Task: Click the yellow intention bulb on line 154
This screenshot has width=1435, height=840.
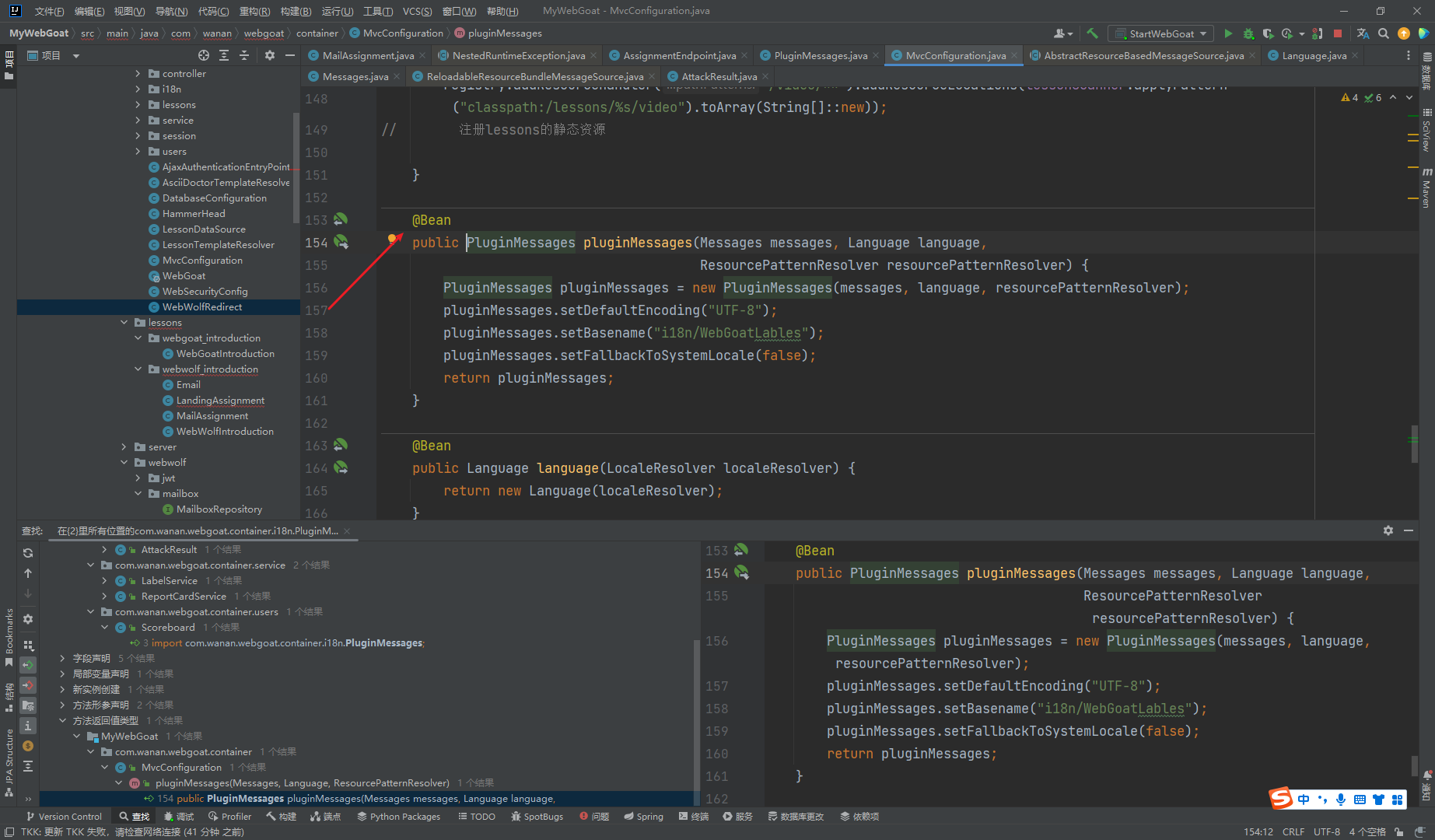Action: pos(393,239)
